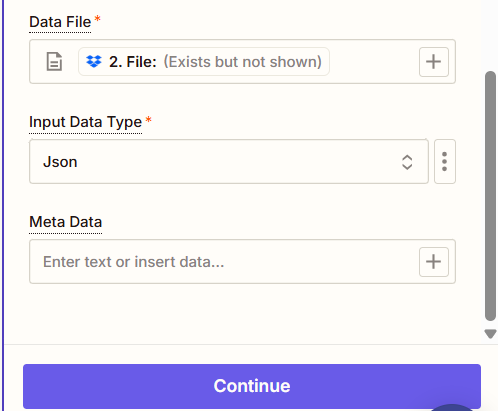Click the document icon in Data File field
Viewport: 498px width, 411px height.
(54, 62)
